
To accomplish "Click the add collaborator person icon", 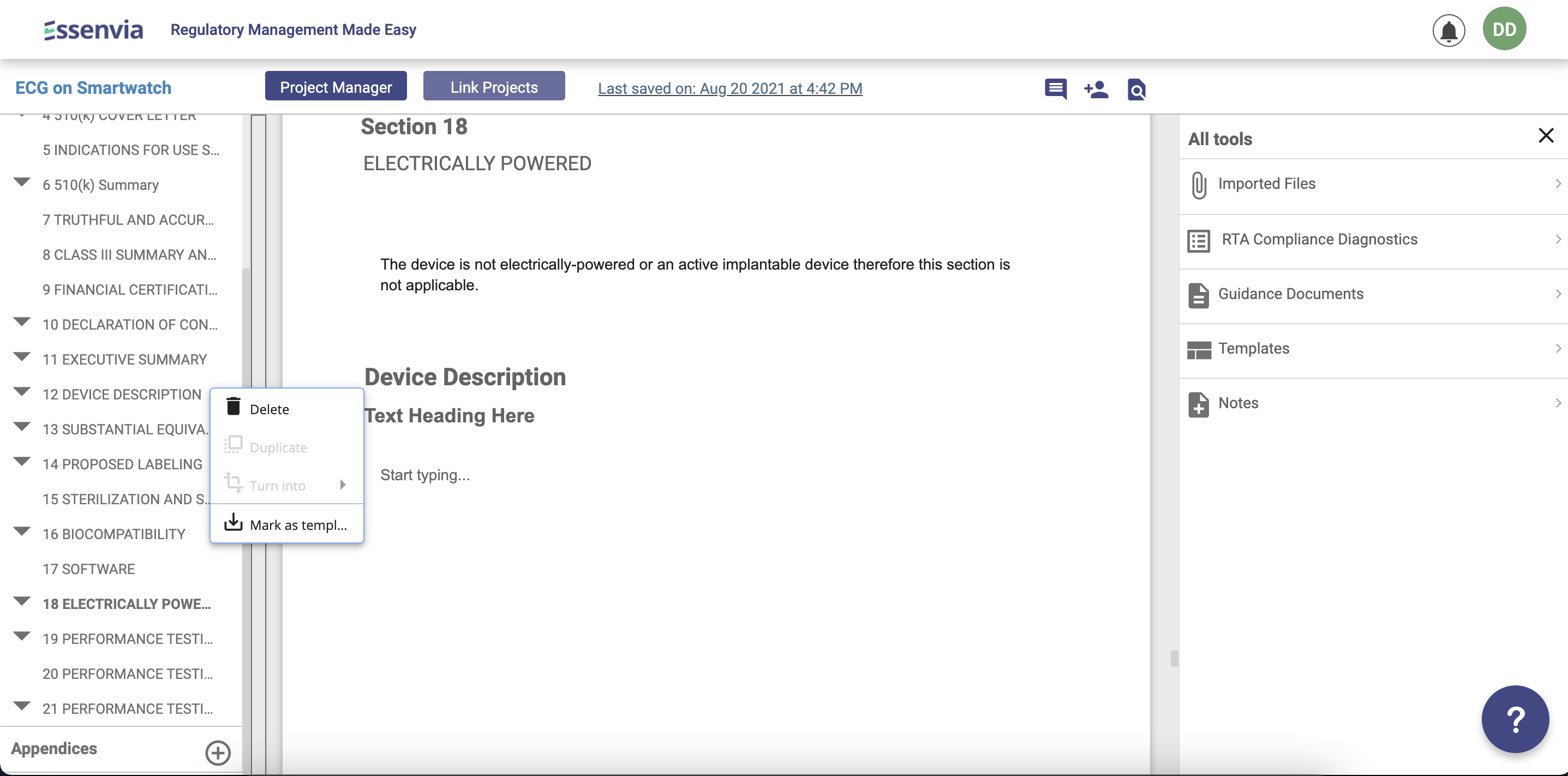I will coord(1096,89).
